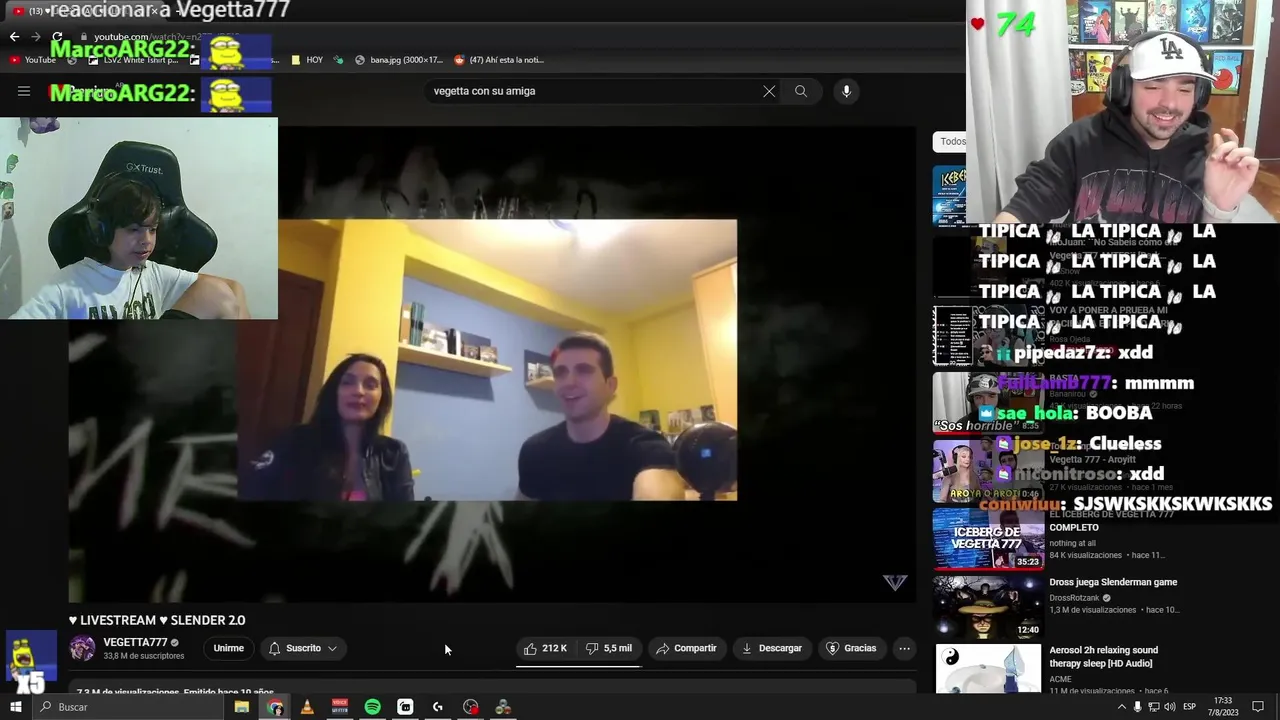Screen dimensions: 1280x720
Task: Reload the page
Action: (x=57, y=37)
